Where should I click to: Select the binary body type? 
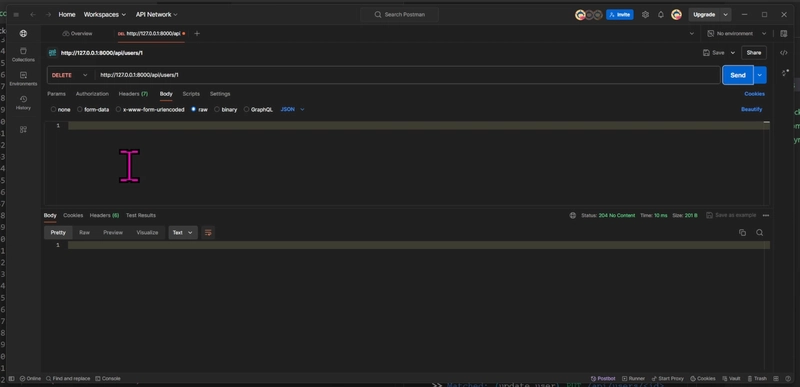point(226,110)
